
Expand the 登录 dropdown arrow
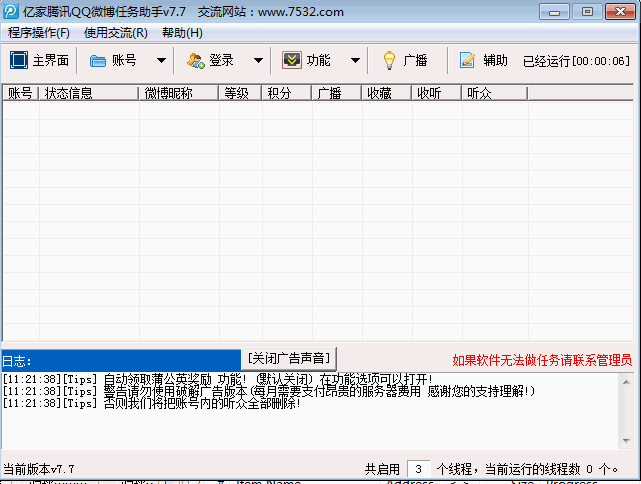point(258,61)
